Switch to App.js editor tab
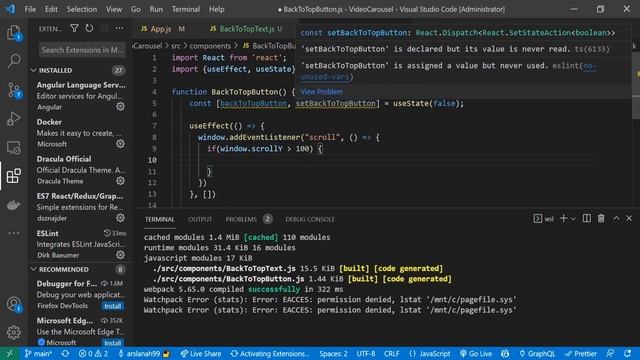 [x=162, y=29]
